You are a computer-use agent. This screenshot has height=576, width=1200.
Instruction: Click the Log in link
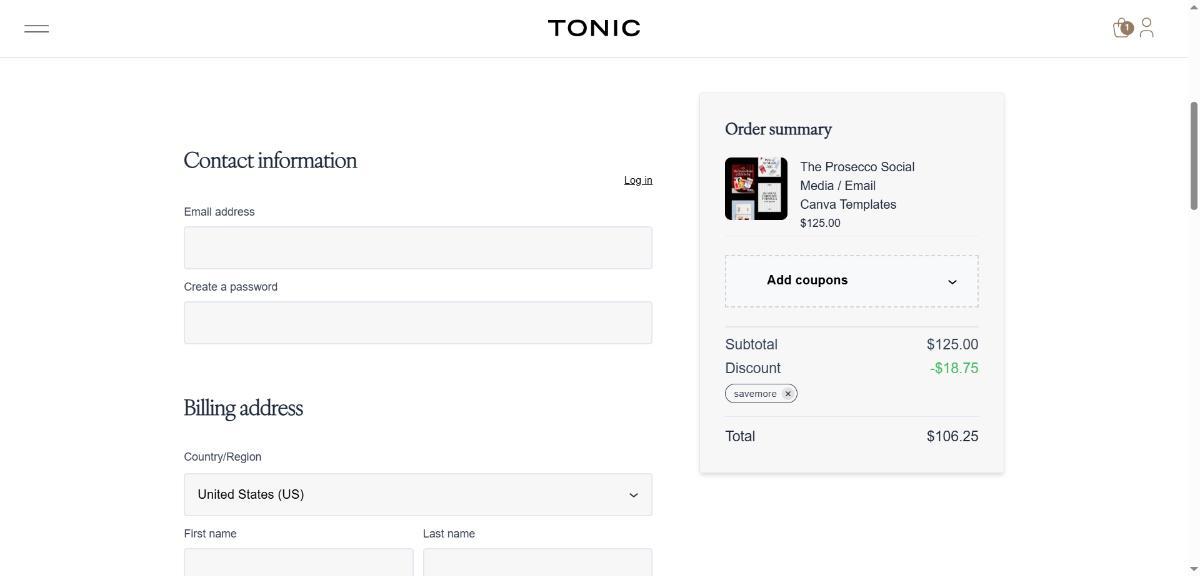tap(638, 181)
